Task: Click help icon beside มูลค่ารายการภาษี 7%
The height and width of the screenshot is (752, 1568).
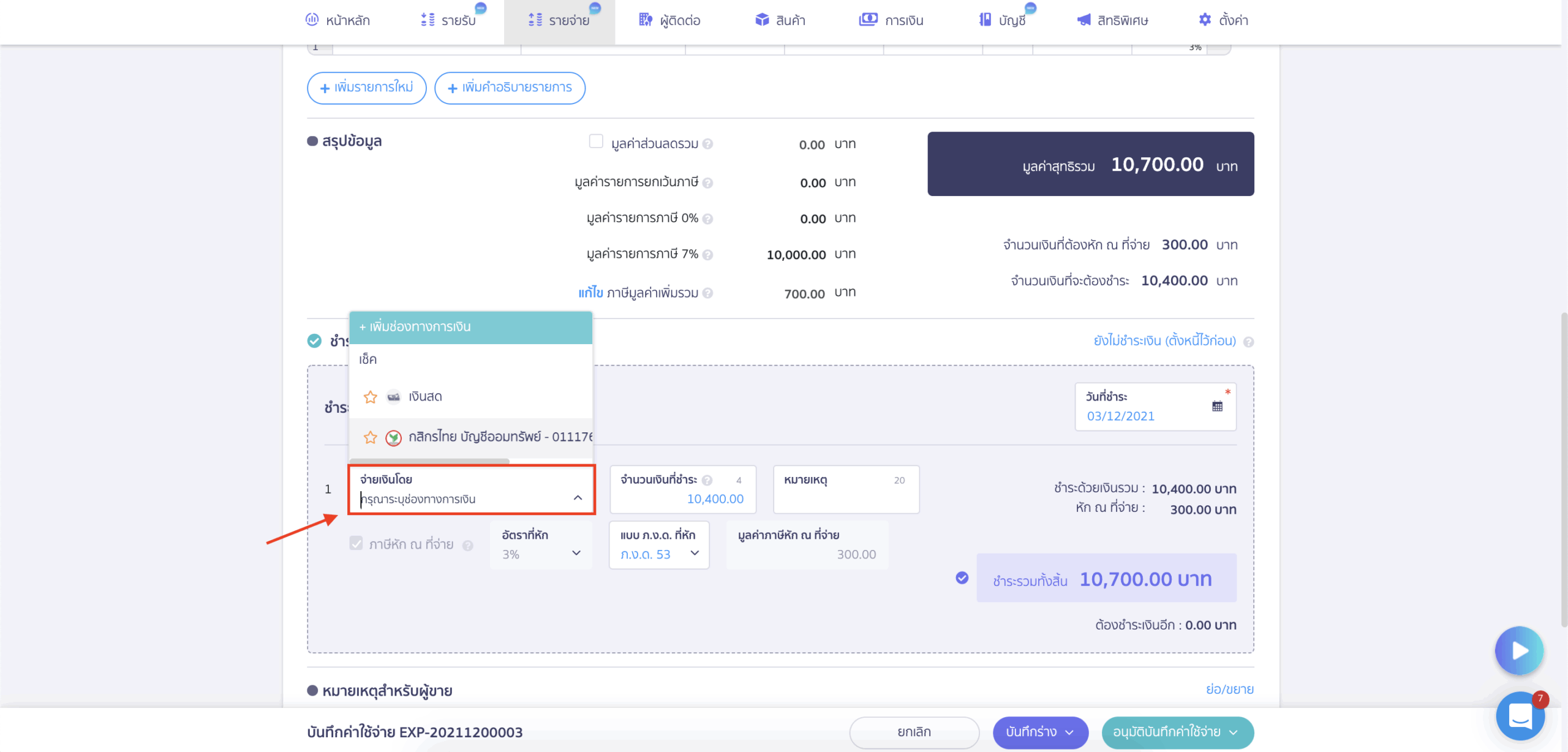Action: (x=707, y=255)
